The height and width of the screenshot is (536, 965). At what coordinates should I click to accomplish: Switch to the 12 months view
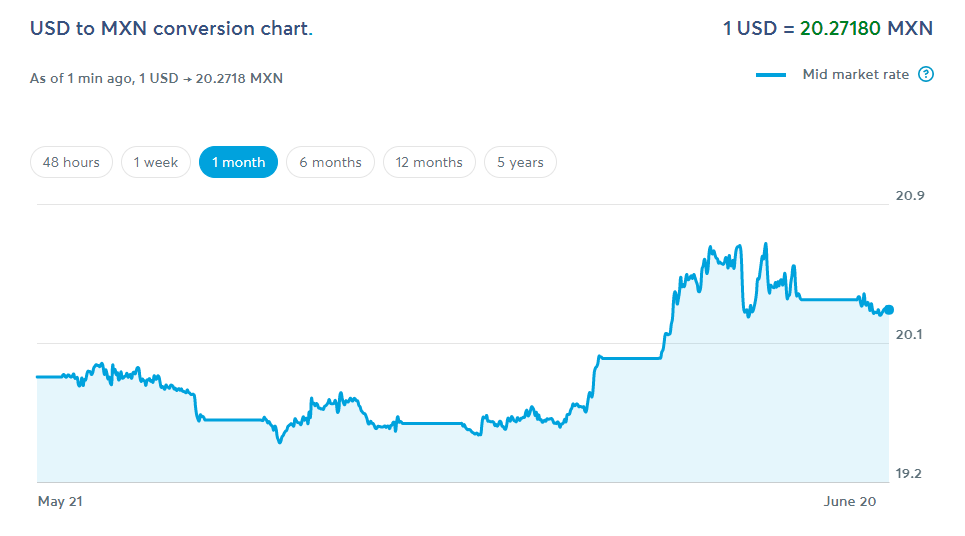429,162
